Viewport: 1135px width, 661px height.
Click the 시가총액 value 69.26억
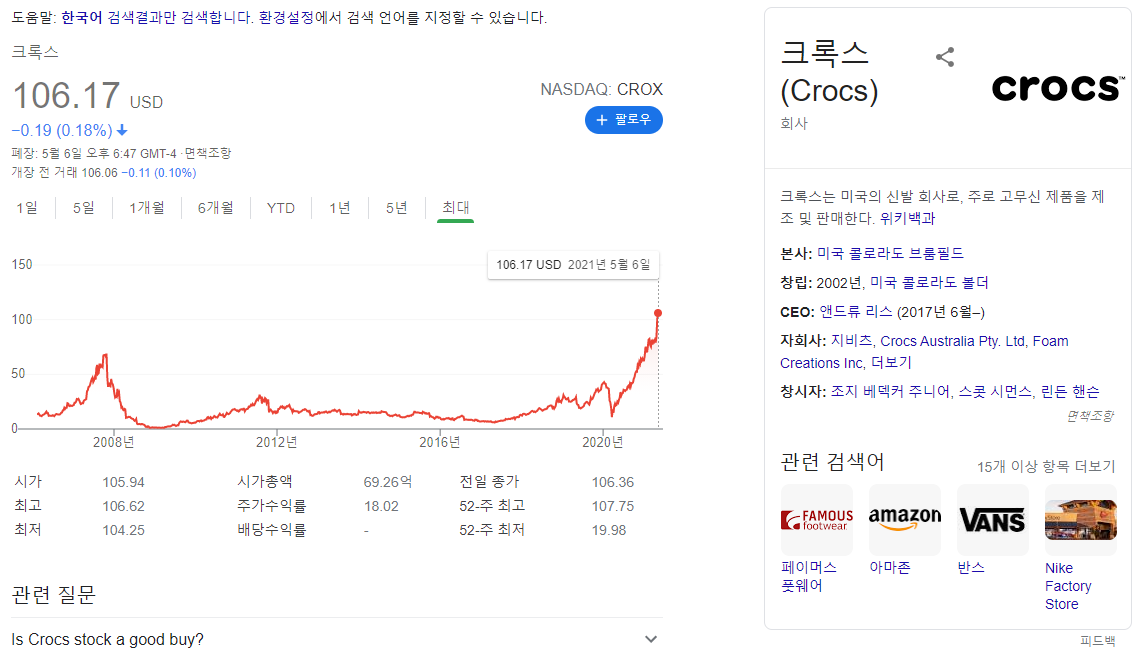[x=388, y=482]
